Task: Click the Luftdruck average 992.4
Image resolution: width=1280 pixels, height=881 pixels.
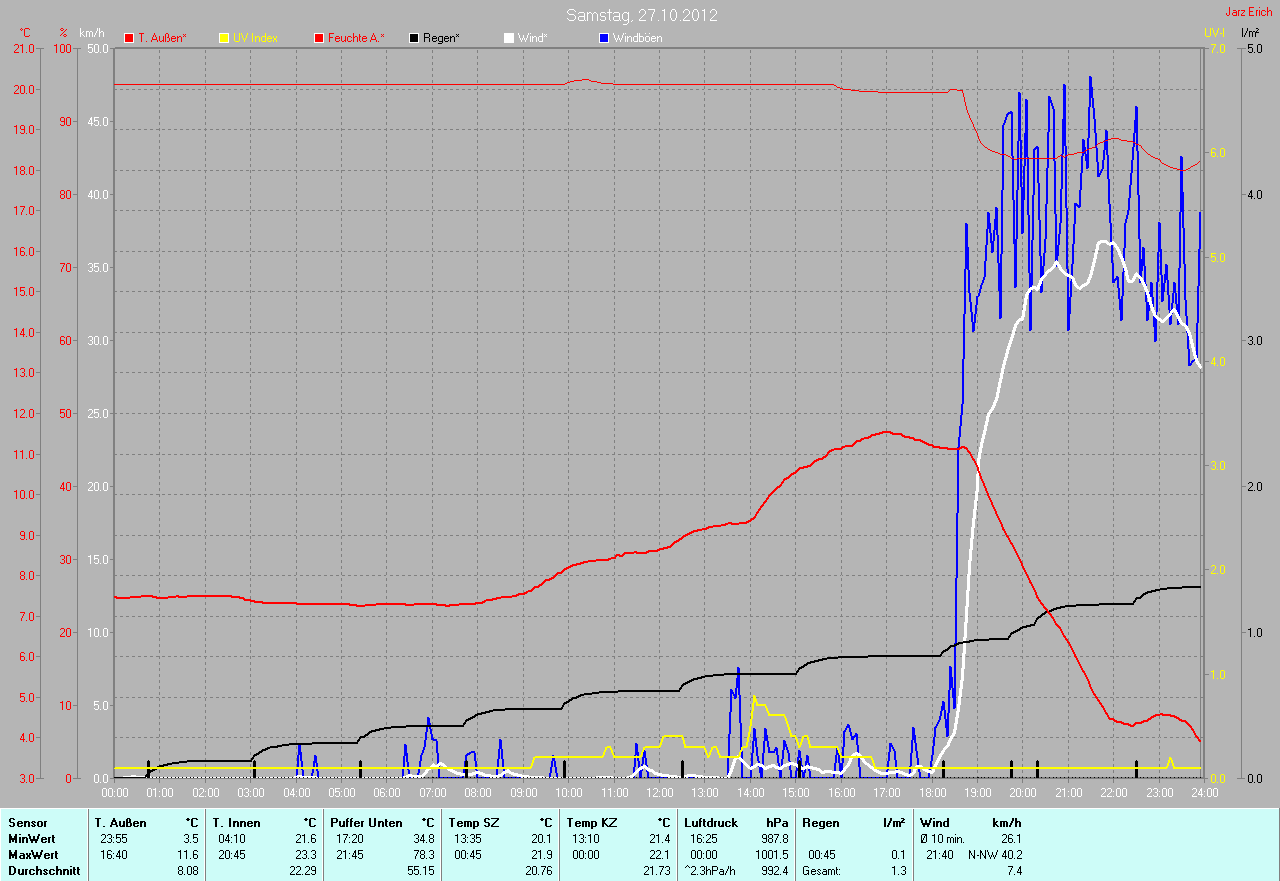Action: (775, 871)
